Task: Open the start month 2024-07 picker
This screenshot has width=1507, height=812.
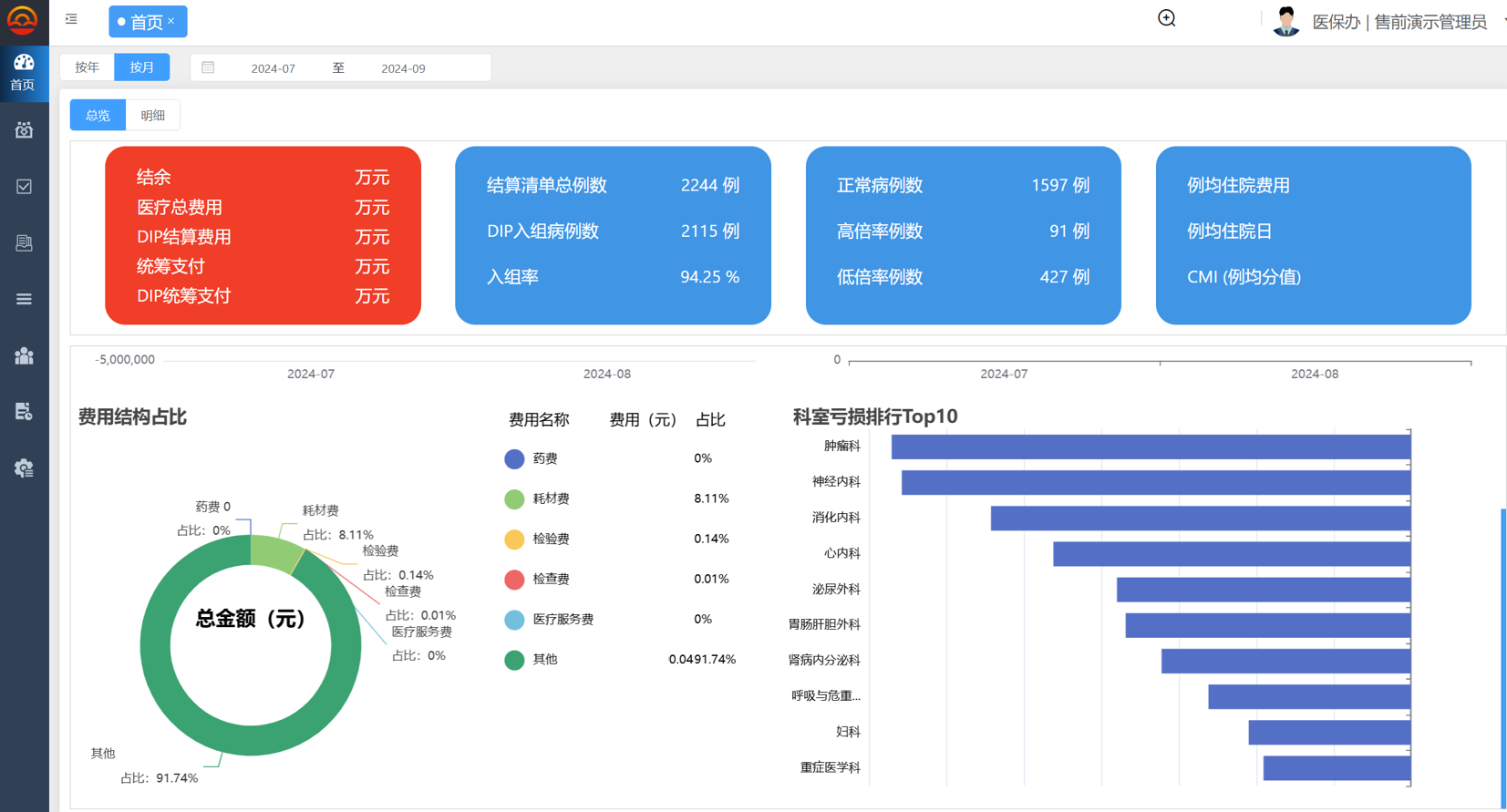Action: pos(273,68)
